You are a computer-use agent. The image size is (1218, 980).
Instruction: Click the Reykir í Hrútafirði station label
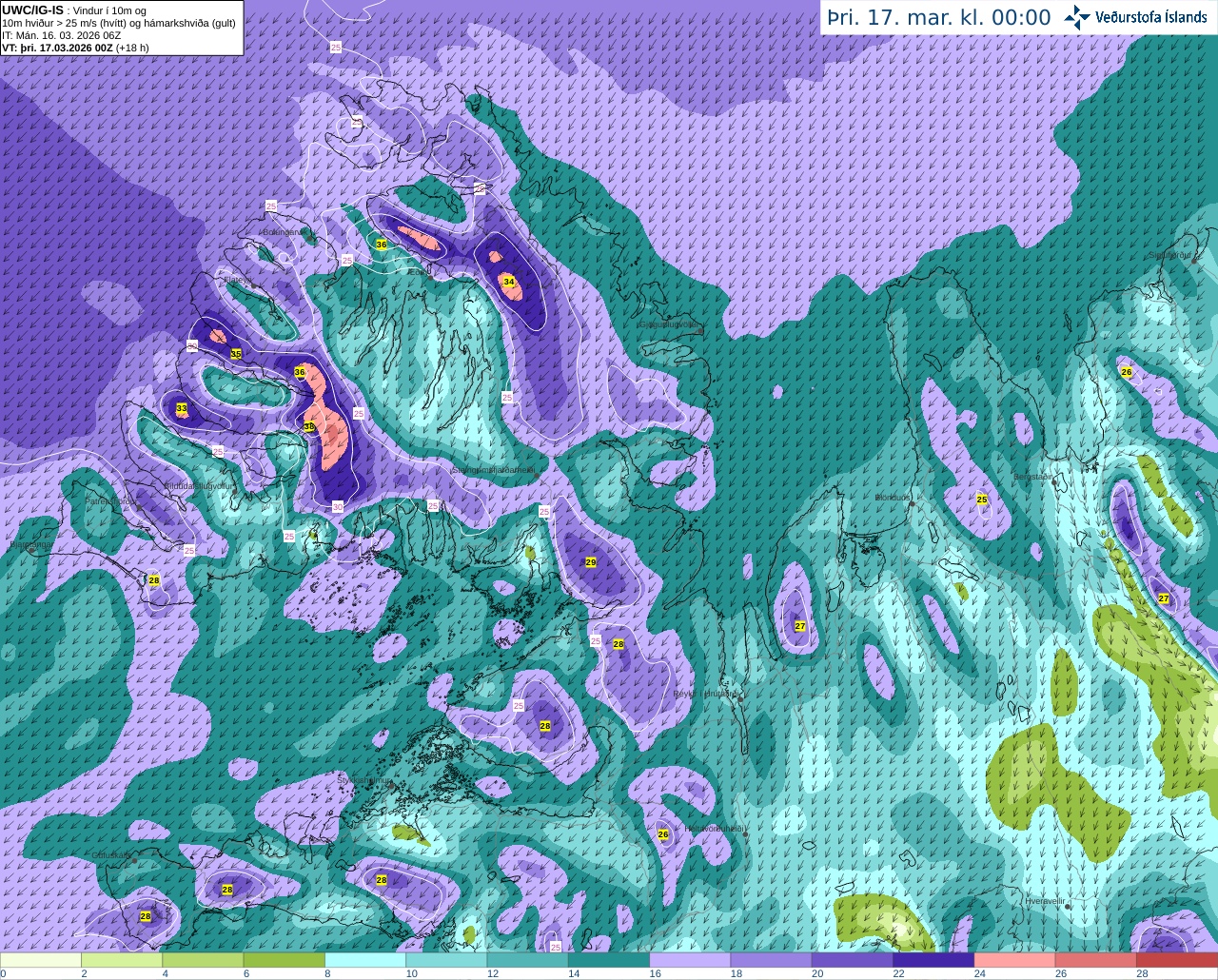pyautogui.click(x=705, y=694)
